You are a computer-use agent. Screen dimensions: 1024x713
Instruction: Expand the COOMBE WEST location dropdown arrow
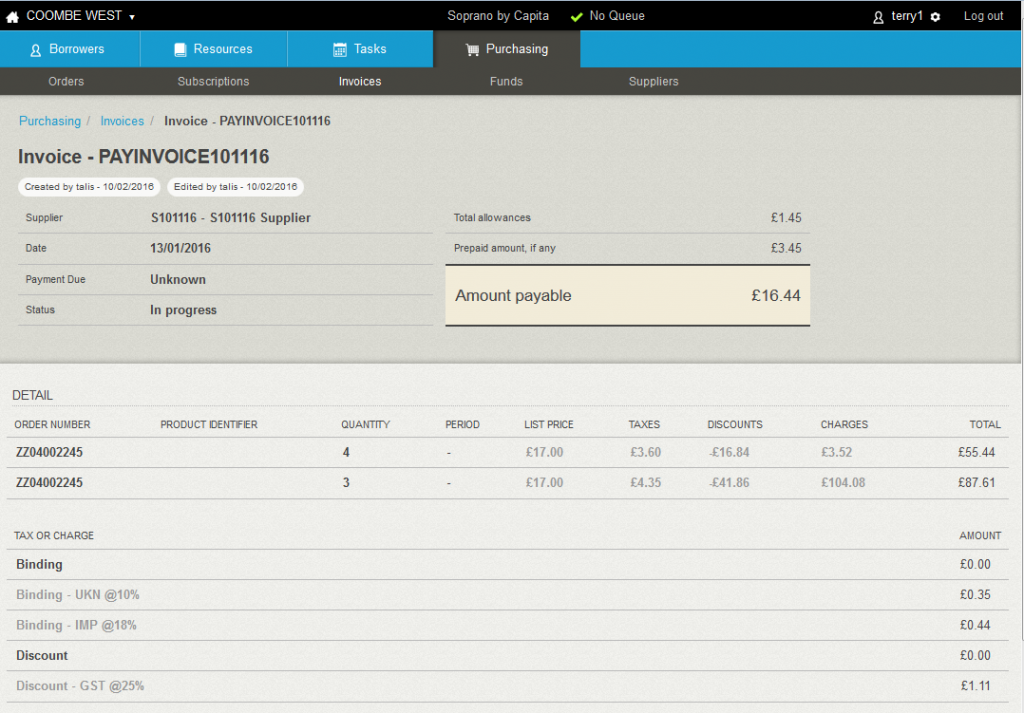pos(132,17)
